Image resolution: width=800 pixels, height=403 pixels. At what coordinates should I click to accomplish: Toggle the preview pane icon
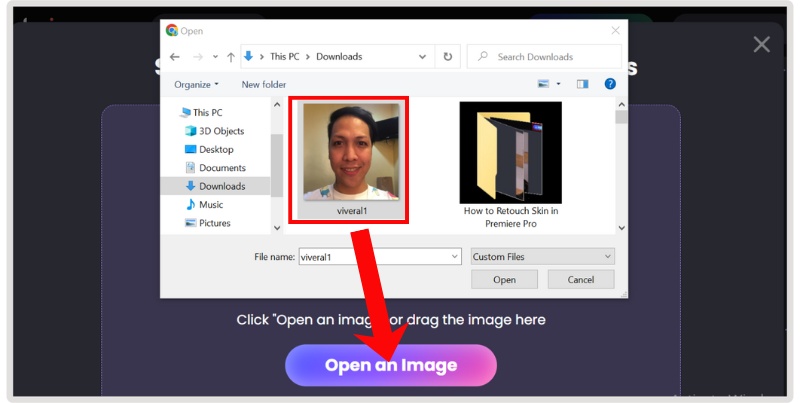(x=583, y=84)
